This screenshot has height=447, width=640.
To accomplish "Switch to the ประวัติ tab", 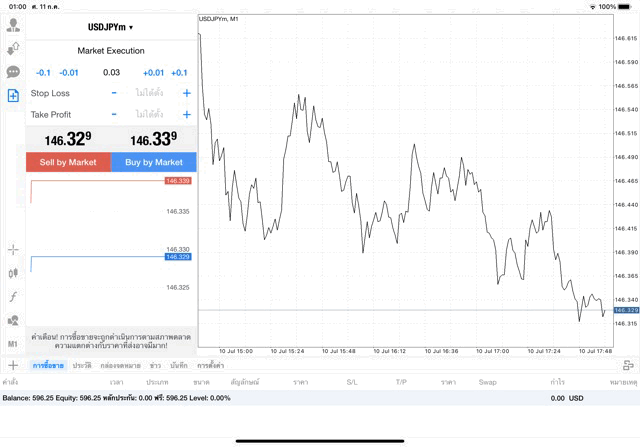I will (x=81, y=366).
